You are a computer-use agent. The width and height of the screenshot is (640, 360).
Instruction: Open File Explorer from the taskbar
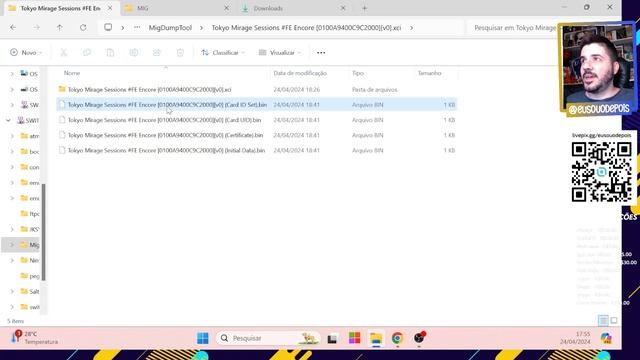tap(376, 338)
